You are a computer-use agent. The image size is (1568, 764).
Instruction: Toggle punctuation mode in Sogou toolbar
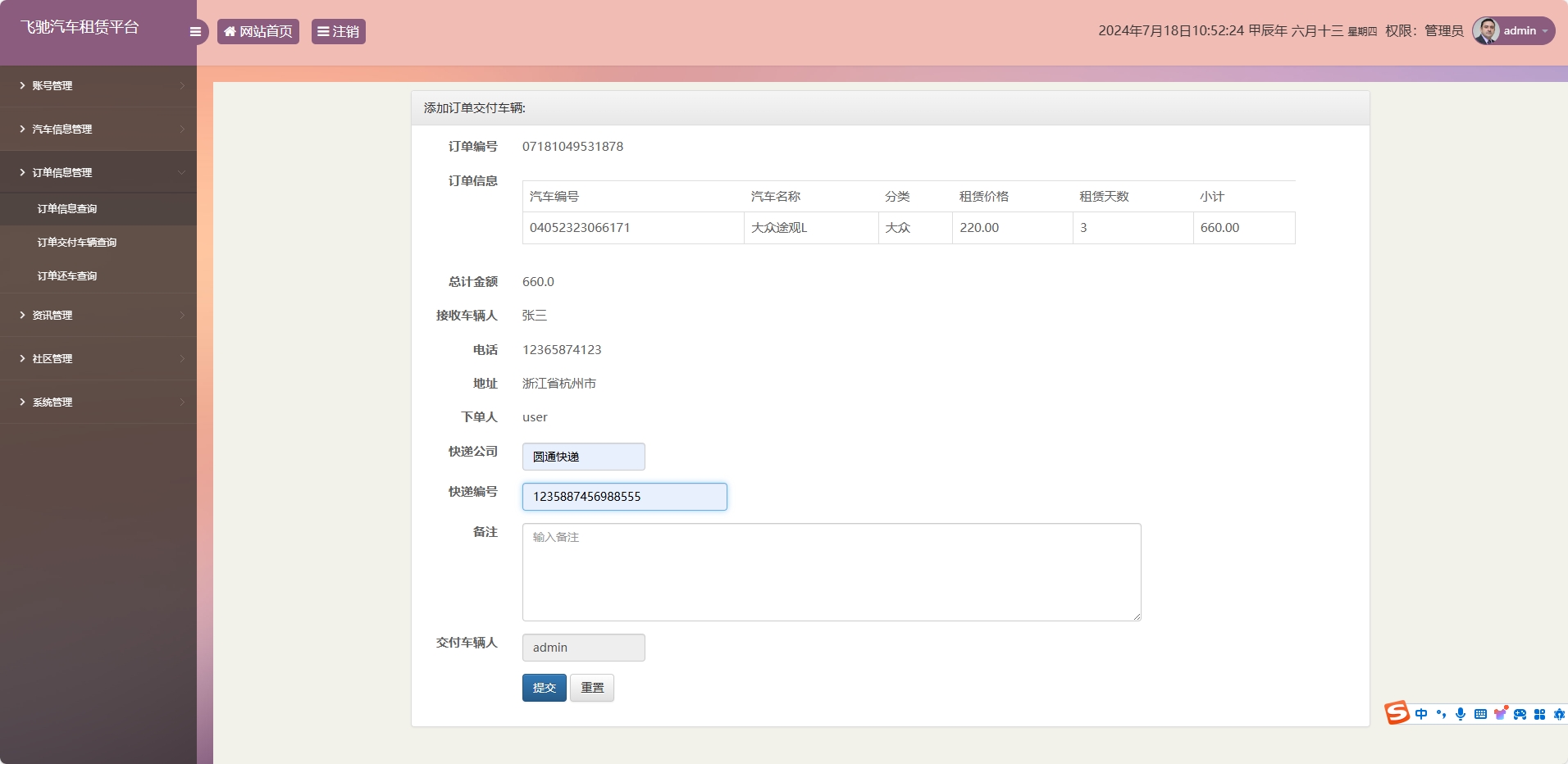[x=1441, y=714]
